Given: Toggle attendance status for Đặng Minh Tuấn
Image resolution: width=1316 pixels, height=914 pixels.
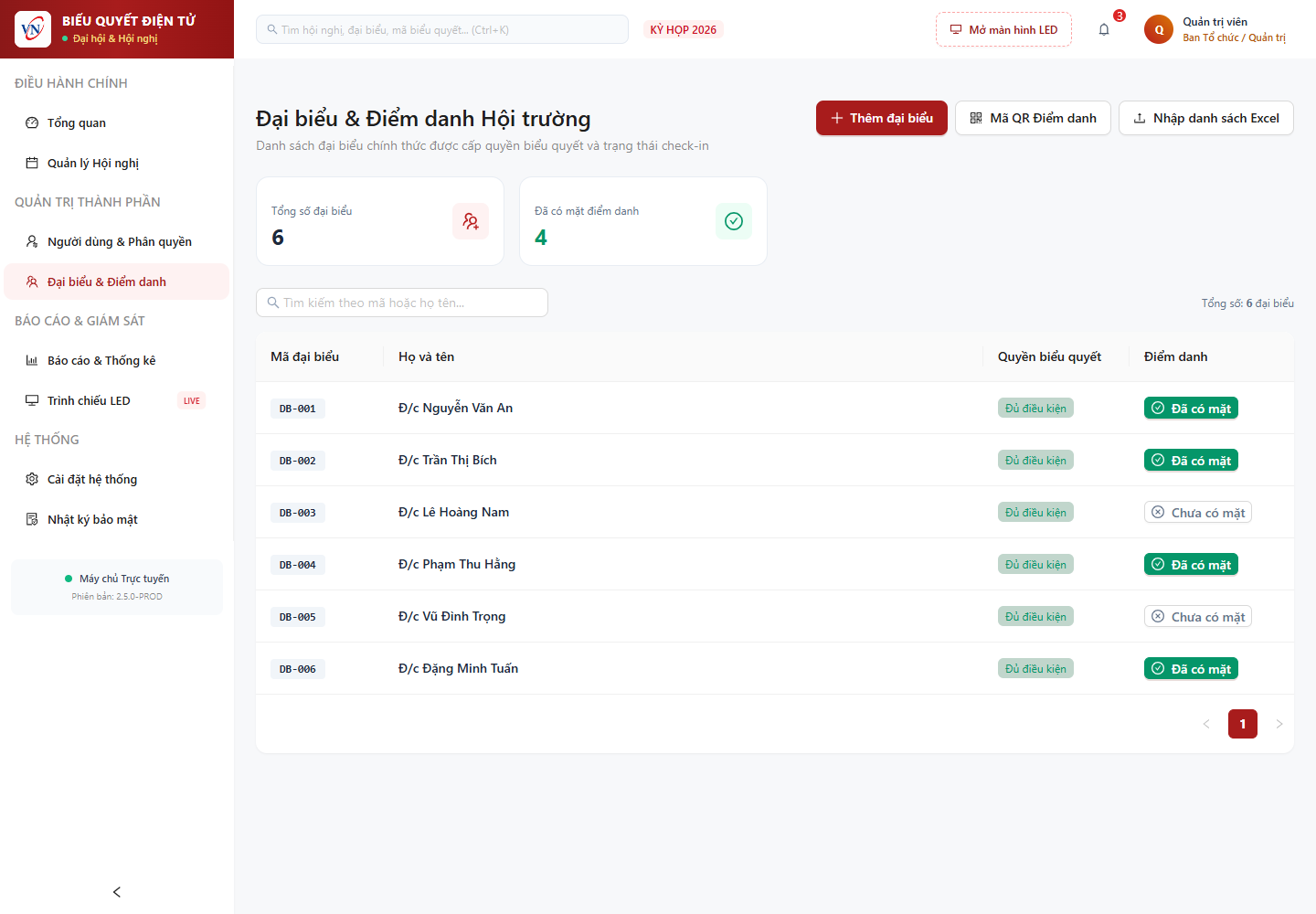Looking at the screenshot, I should 1191,668.
